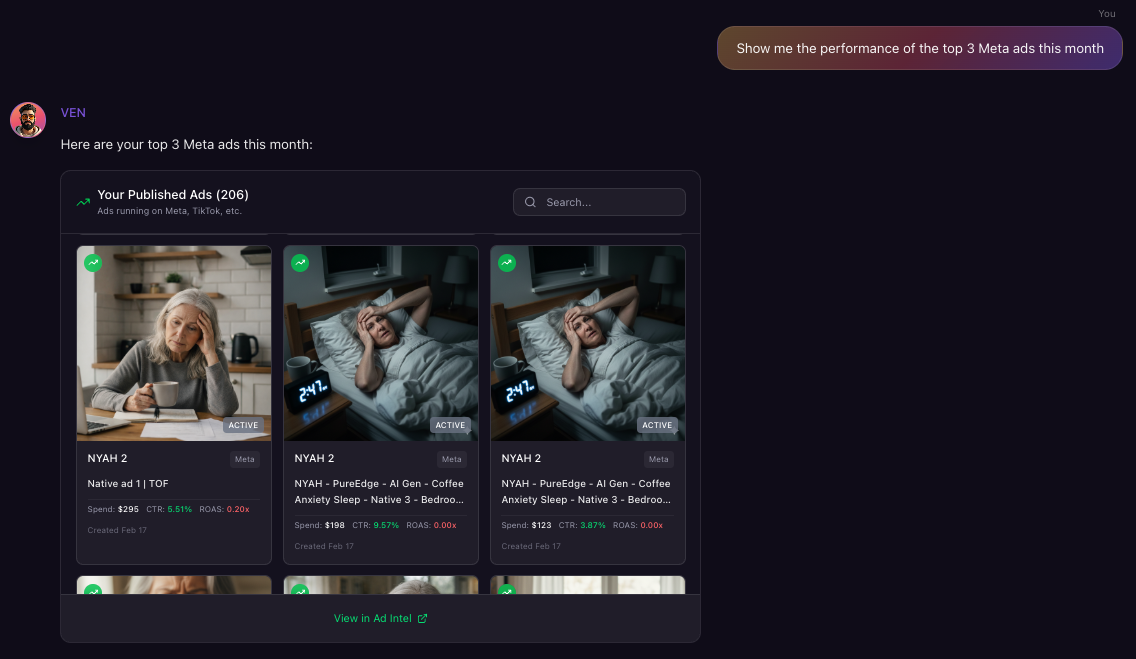Click the magnifying glass icon in the search box
1136x659 pixels.
click(x=531, y=202)
